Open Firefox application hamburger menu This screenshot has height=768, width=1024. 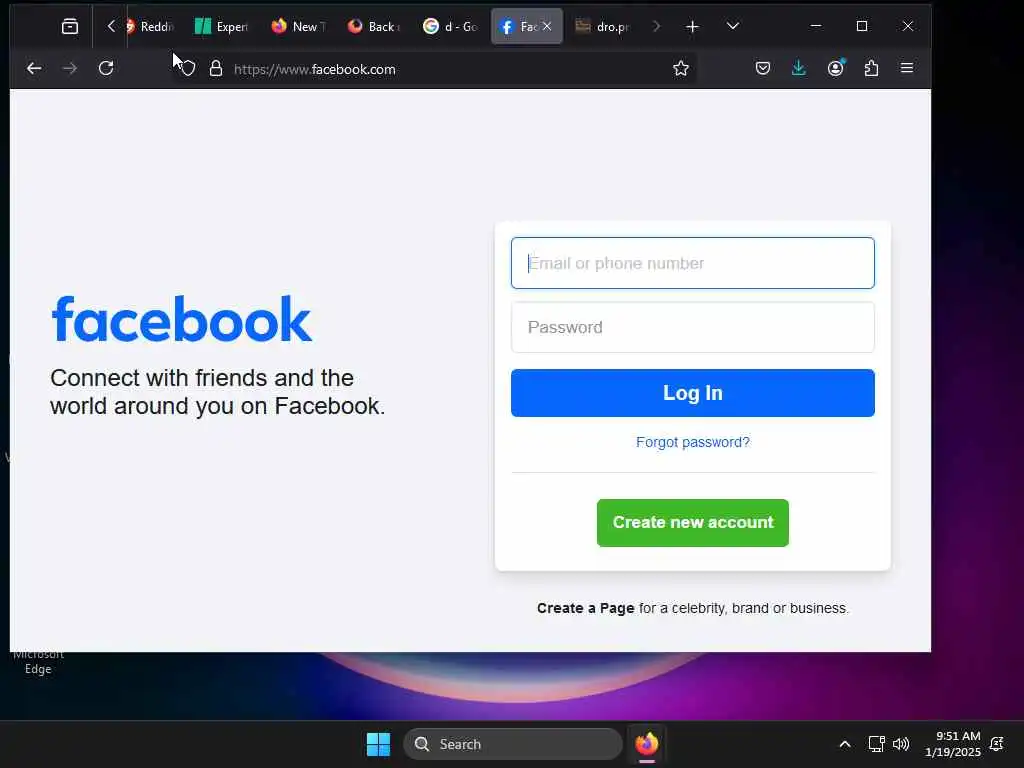[x=906, y=69]
